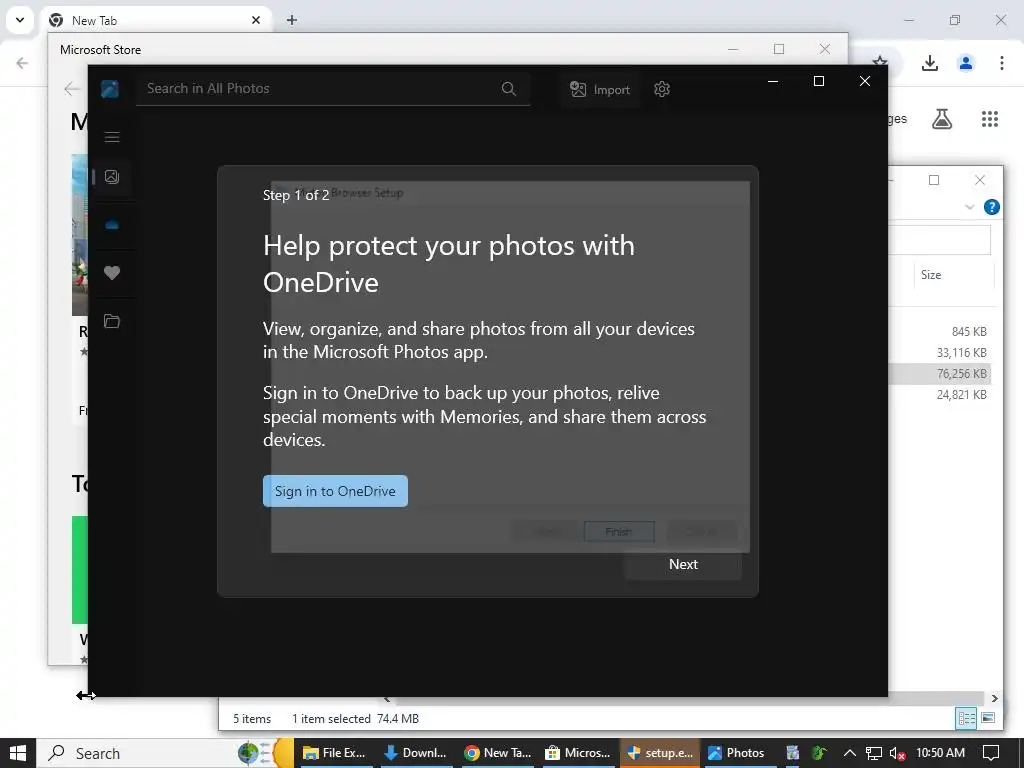Expand the Photos hamburger navigation menu

(112, 136)
